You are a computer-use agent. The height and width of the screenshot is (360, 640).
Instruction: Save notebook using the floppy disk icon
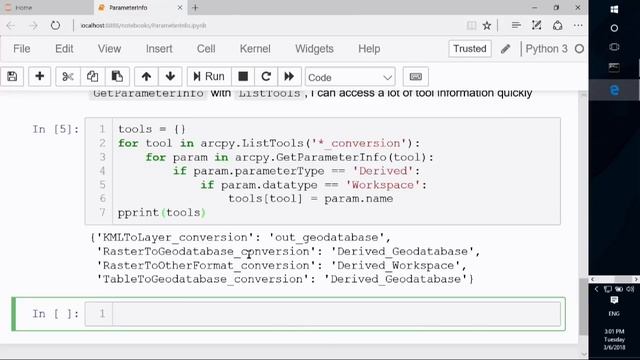click(x=12, y=77)
